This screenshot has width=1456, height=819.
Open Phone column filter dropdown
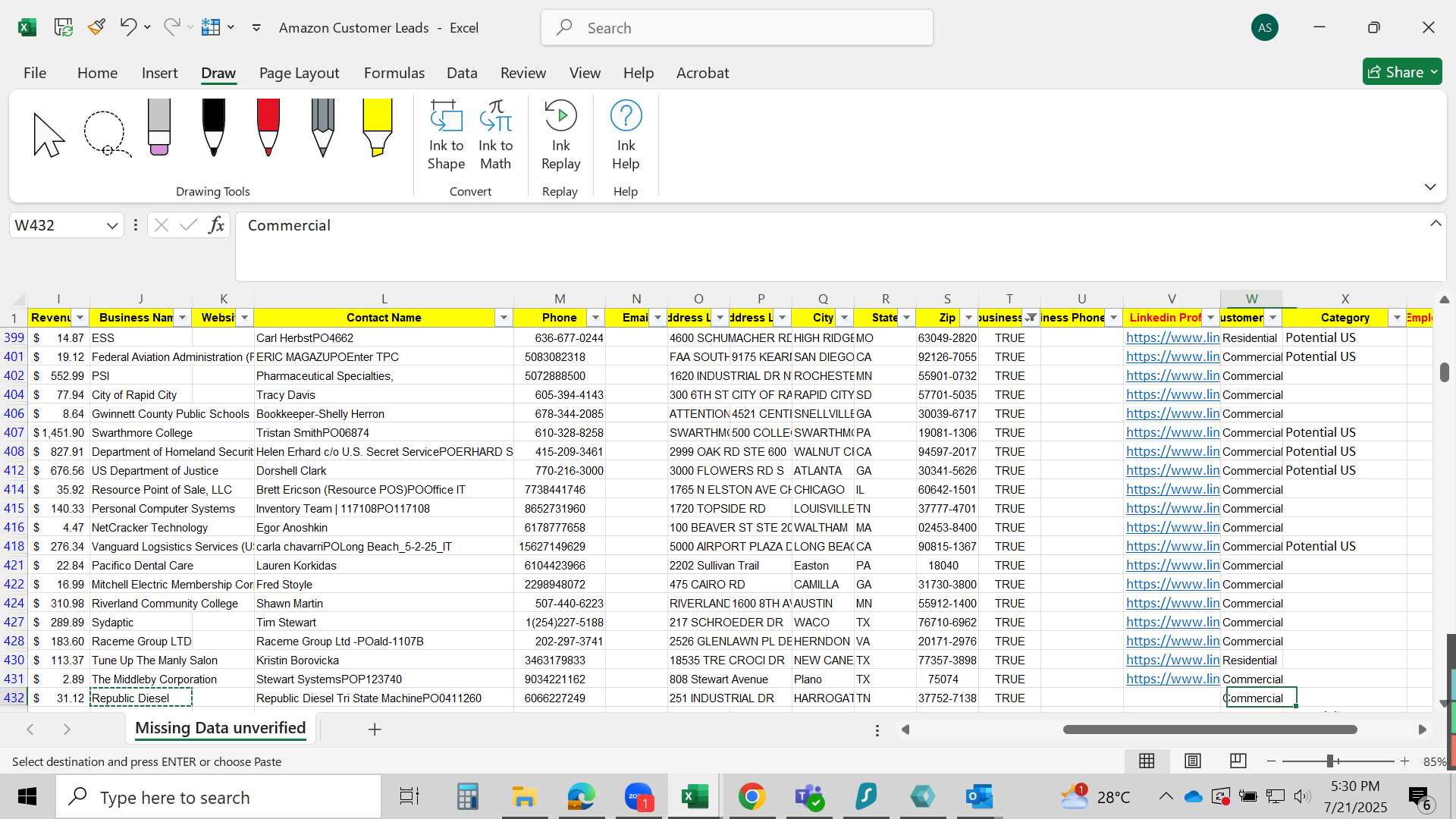pos(595,318)
